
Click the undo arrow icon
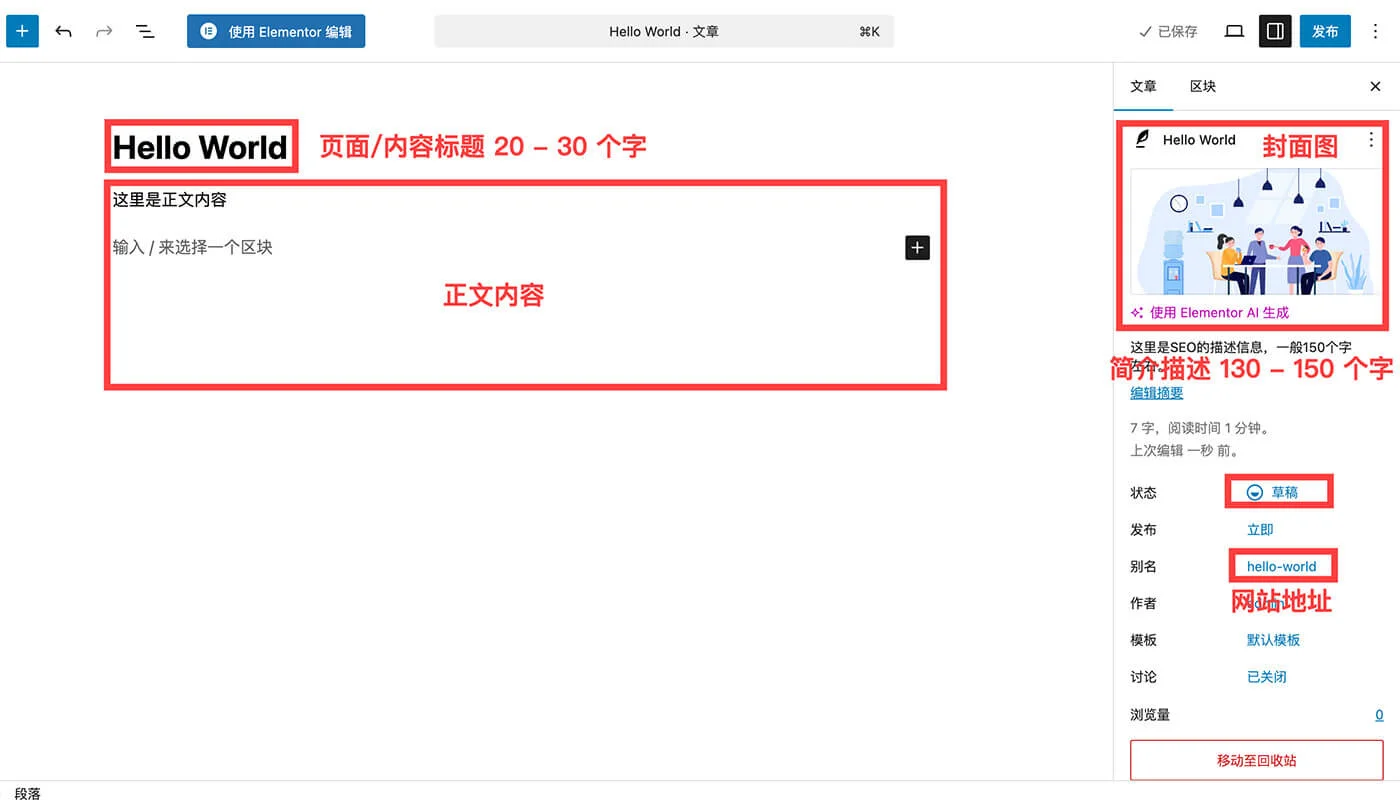coord(63,31)
